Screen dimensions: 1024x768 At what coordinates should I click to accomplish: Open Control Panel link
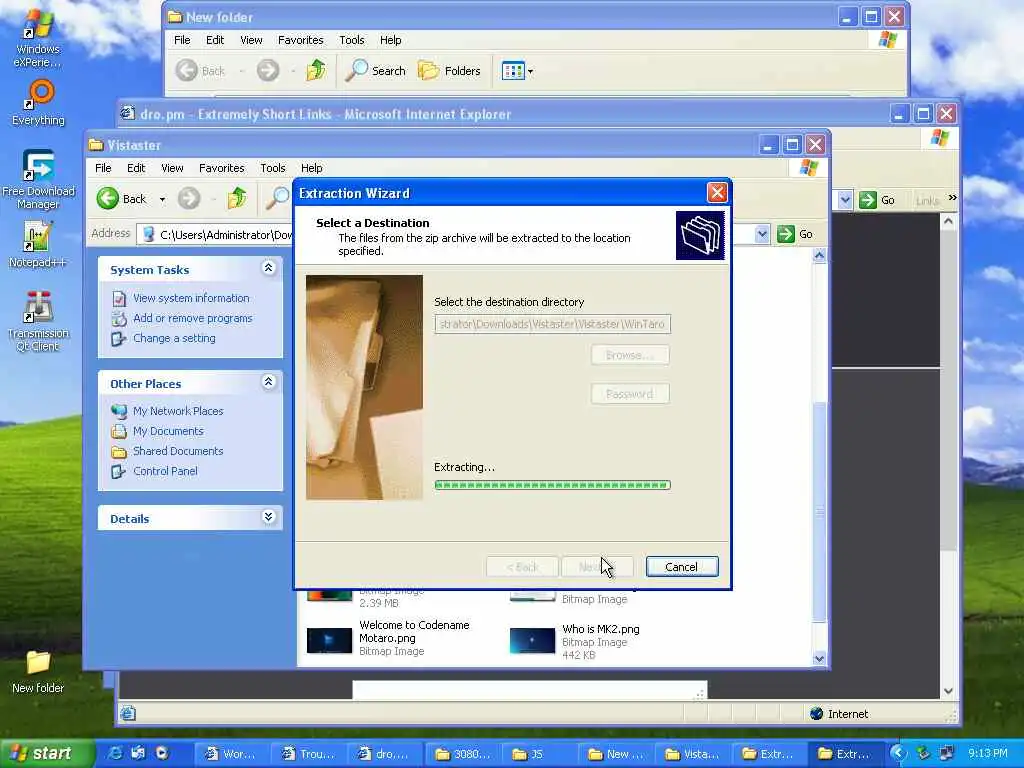165,472
